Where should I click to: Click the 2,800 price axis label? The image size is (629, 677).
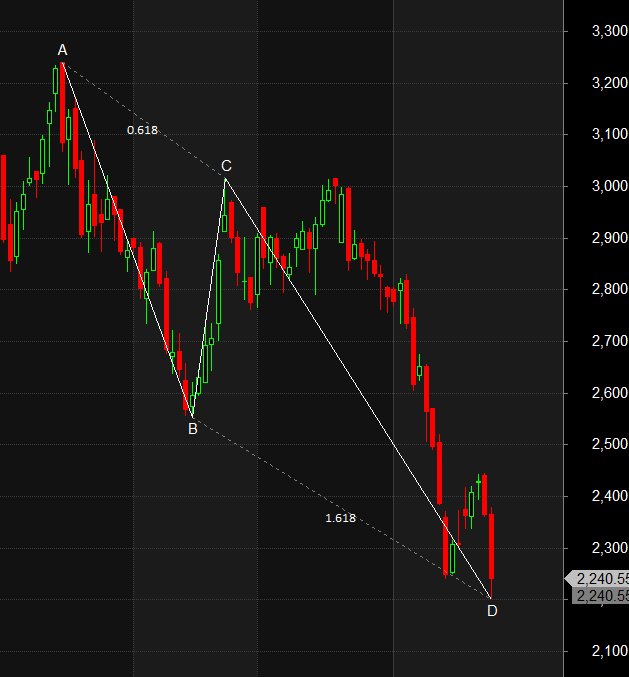tap(610, 290)
